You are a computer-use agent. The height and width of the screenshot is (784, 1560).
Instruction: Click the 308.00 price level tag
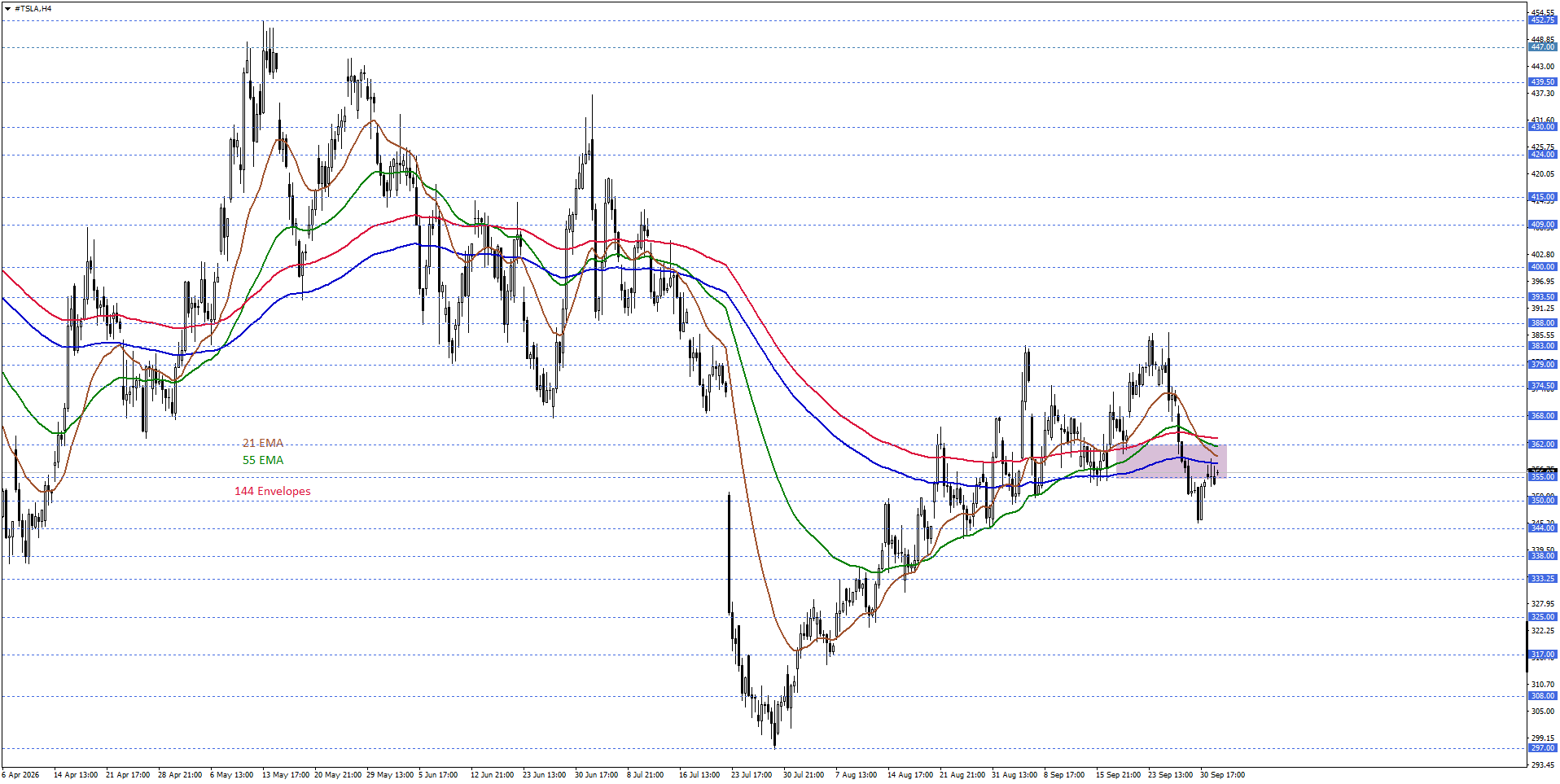point(1542,696)
